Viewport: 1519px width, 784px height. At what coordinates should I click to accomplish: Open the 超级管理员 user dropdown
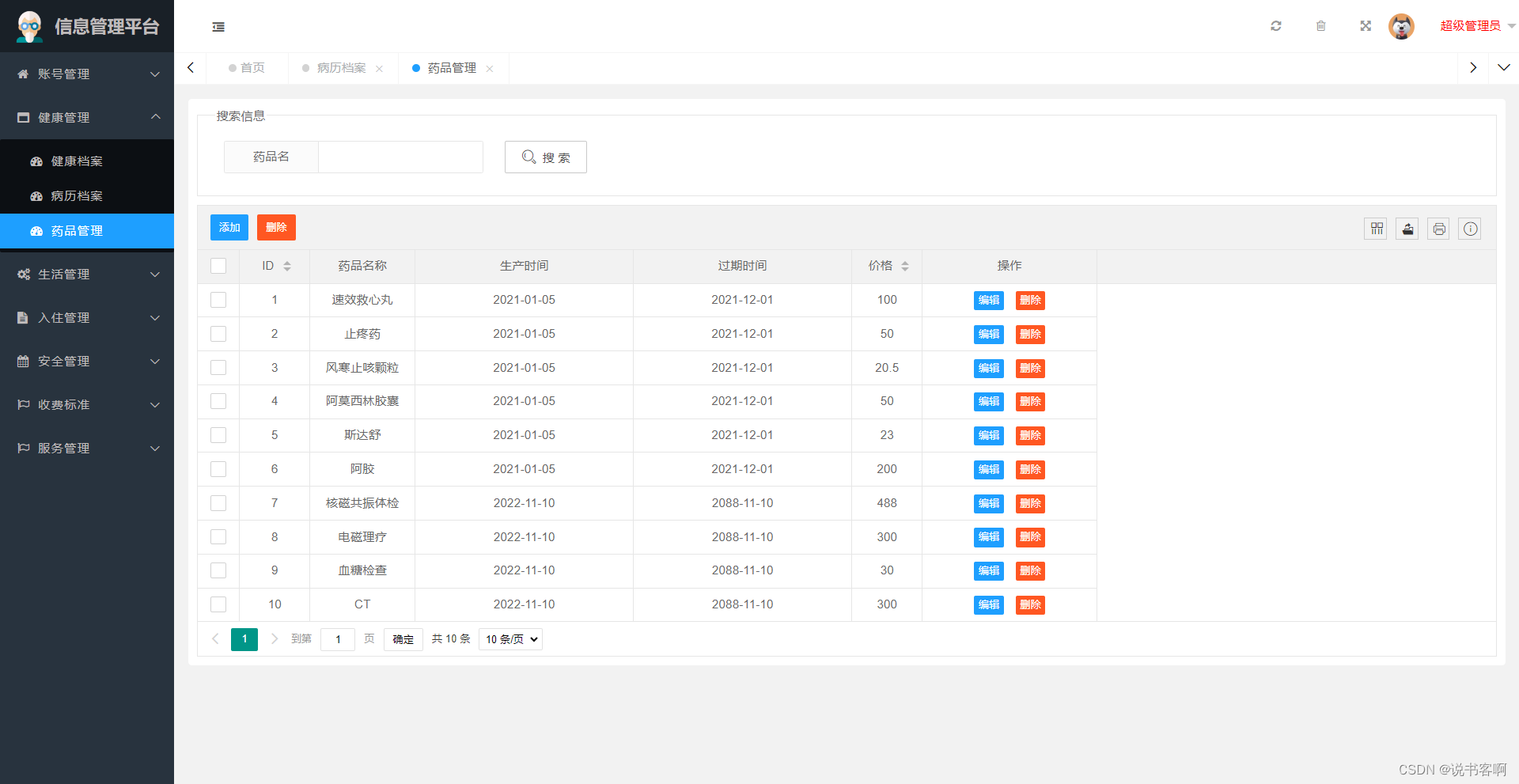coord(1477,26)
